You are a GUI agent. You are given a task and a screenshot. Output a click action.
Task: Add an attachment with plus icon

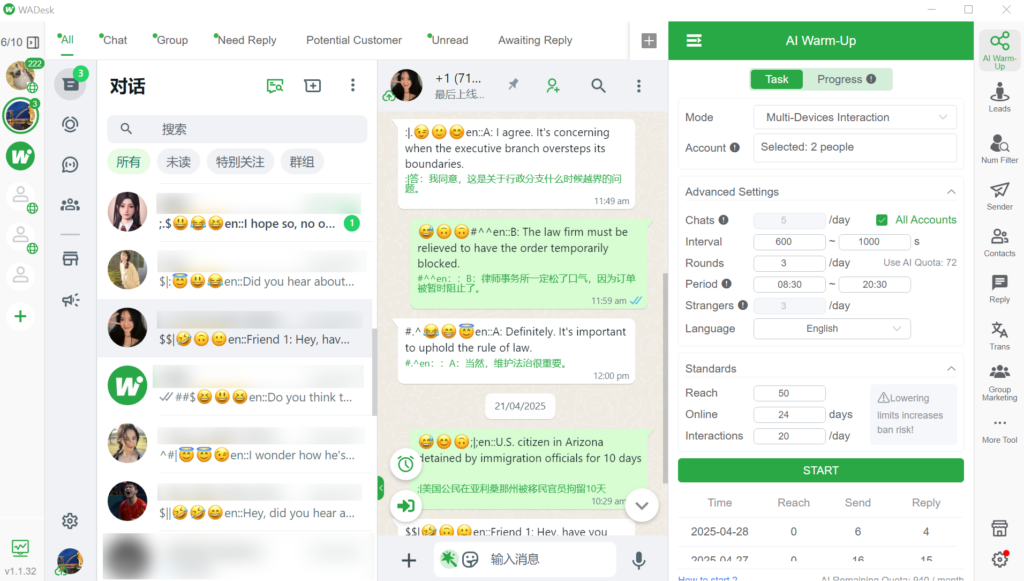click(409, 559)
